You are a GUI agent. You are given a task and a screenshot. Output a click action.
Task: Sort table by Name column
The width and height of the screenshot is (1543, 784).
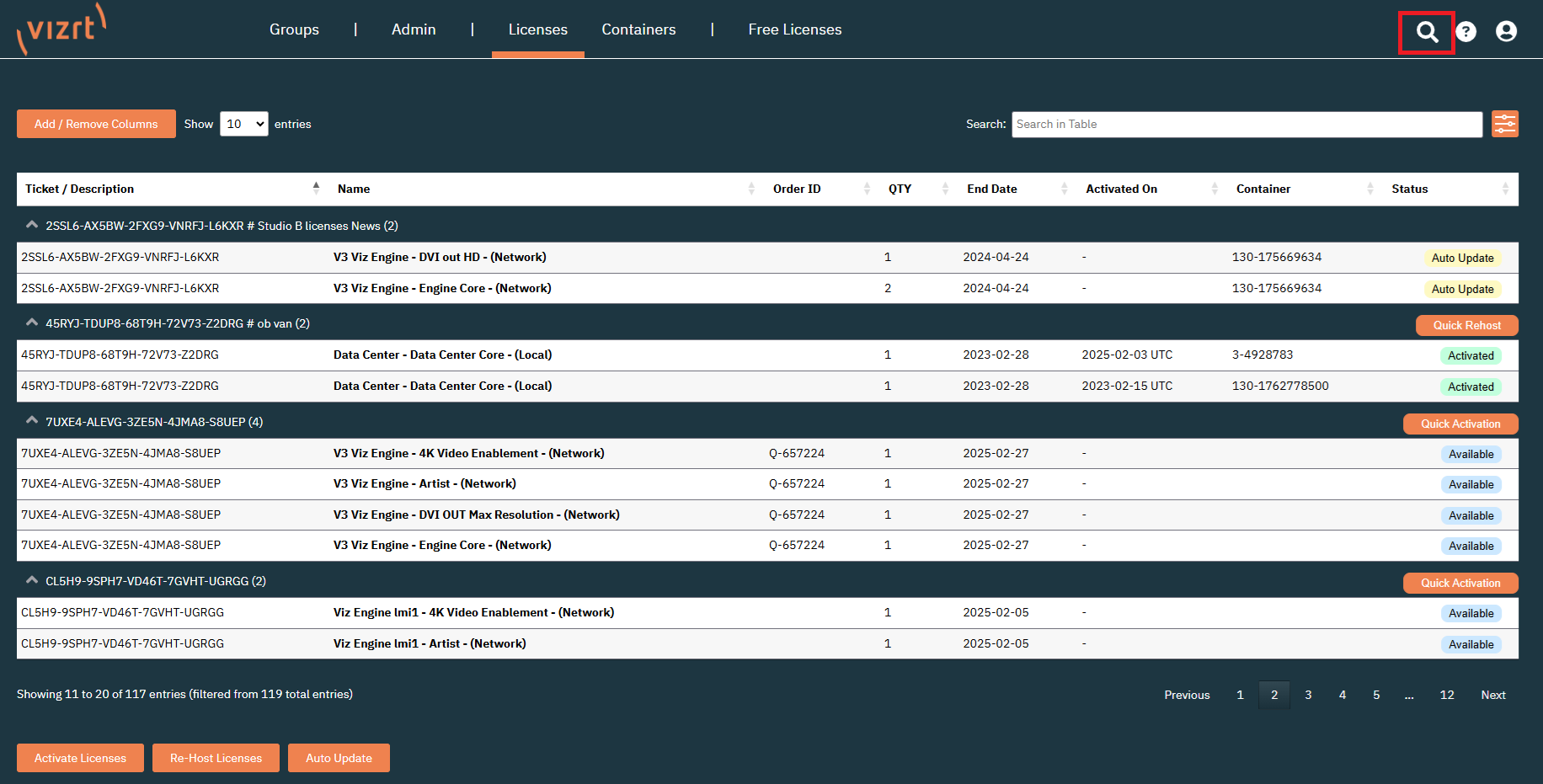coord(547,189)
